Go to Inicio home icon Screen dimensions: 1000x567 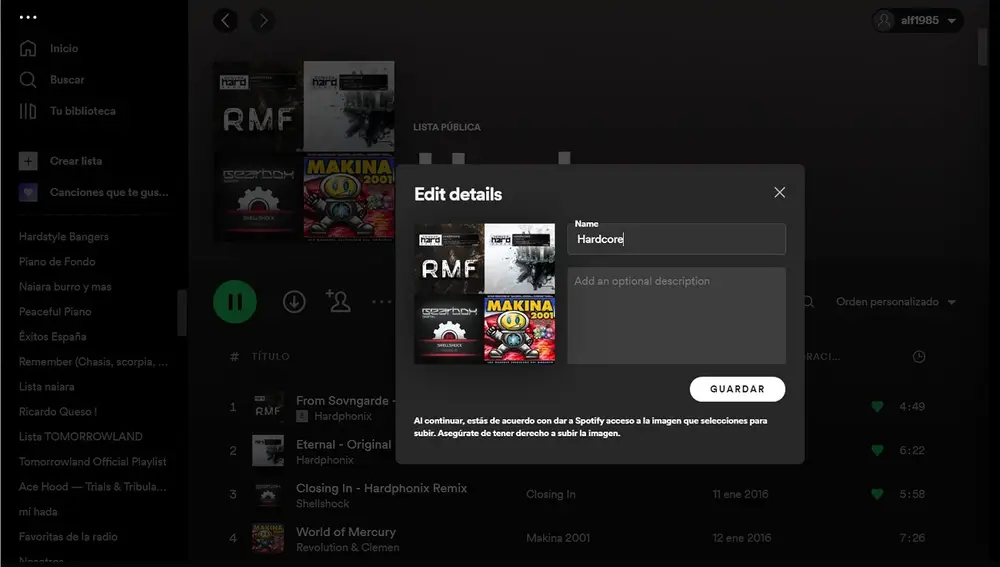click(28, 48)
